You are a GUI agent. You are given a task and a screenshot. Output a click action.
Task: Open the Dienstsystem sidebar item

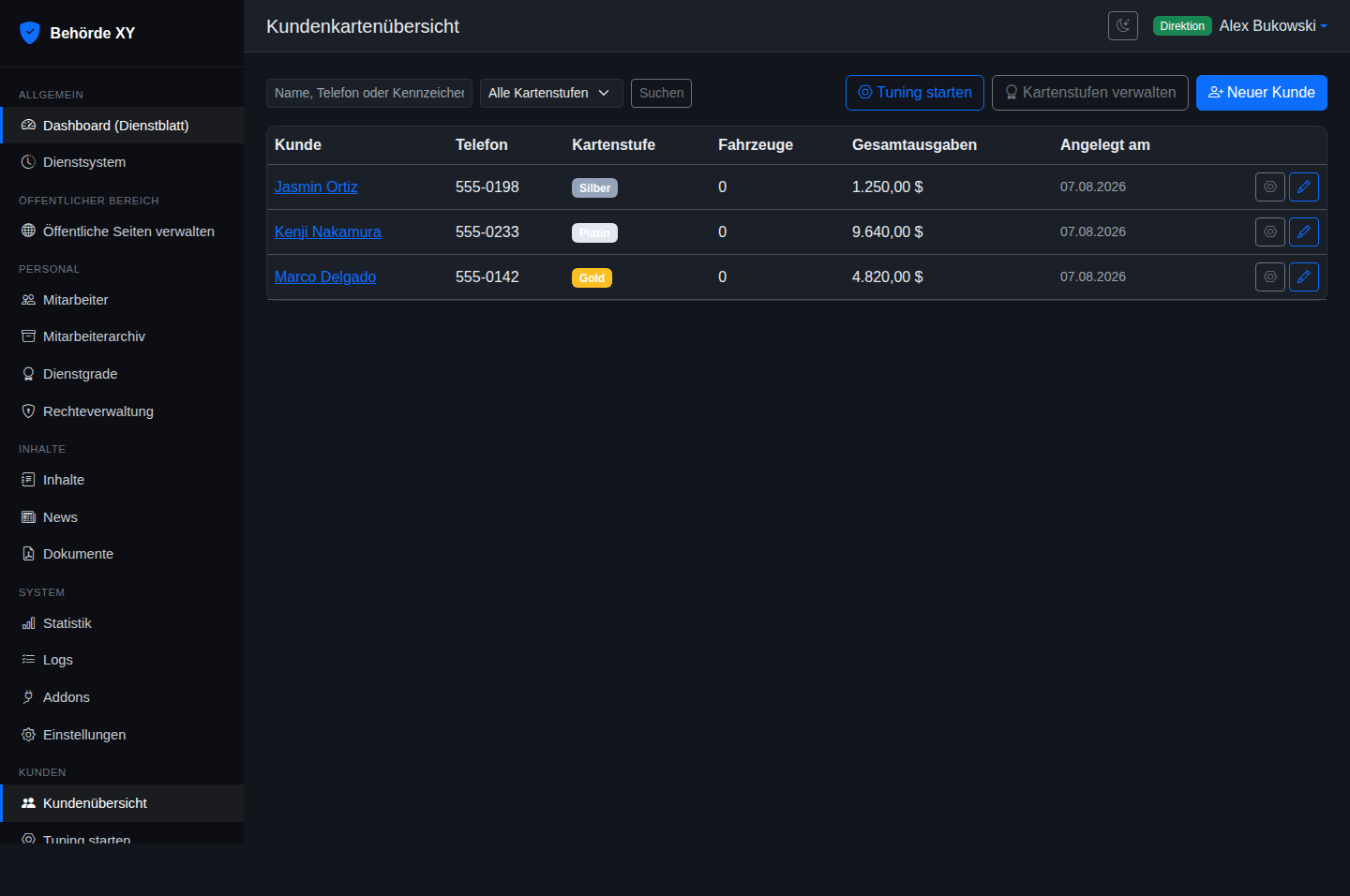pyautogui.click(x=122, y=162)
